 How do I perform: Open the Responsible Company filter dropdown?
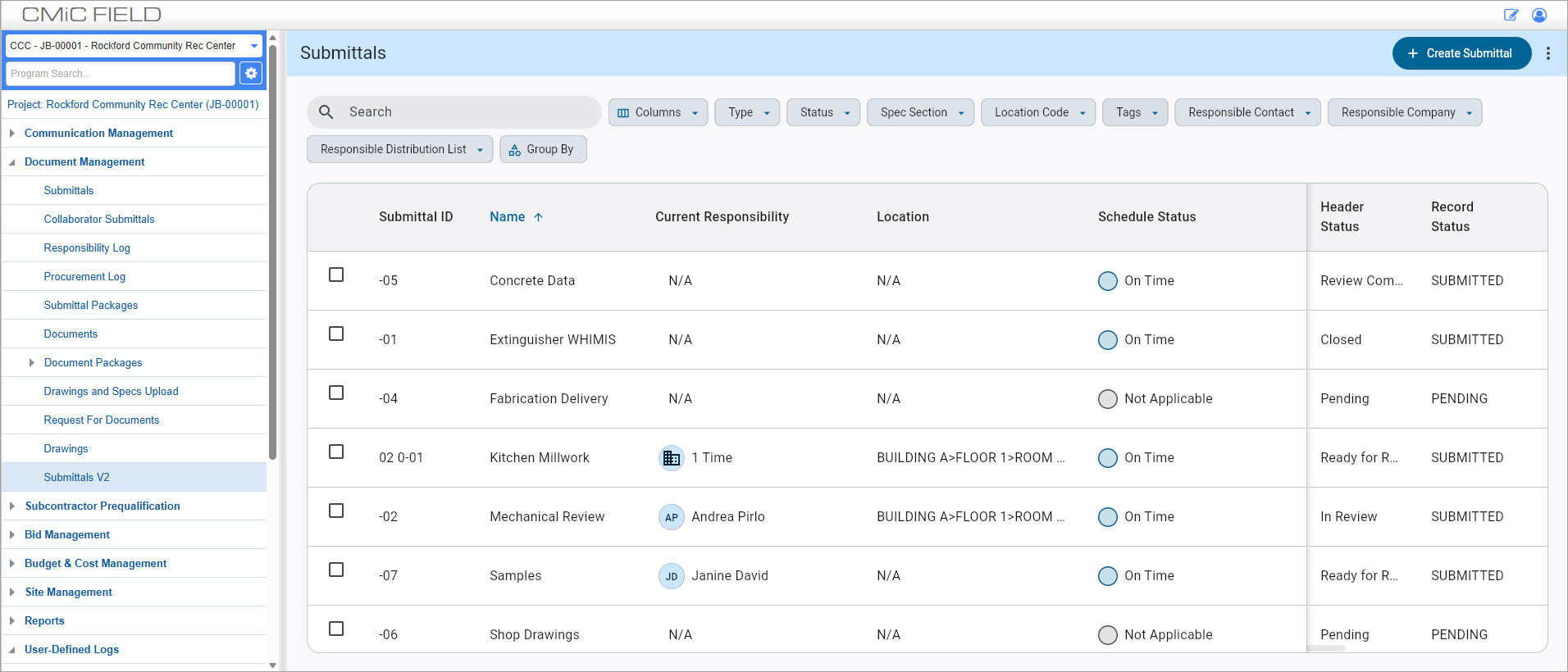1406,112
